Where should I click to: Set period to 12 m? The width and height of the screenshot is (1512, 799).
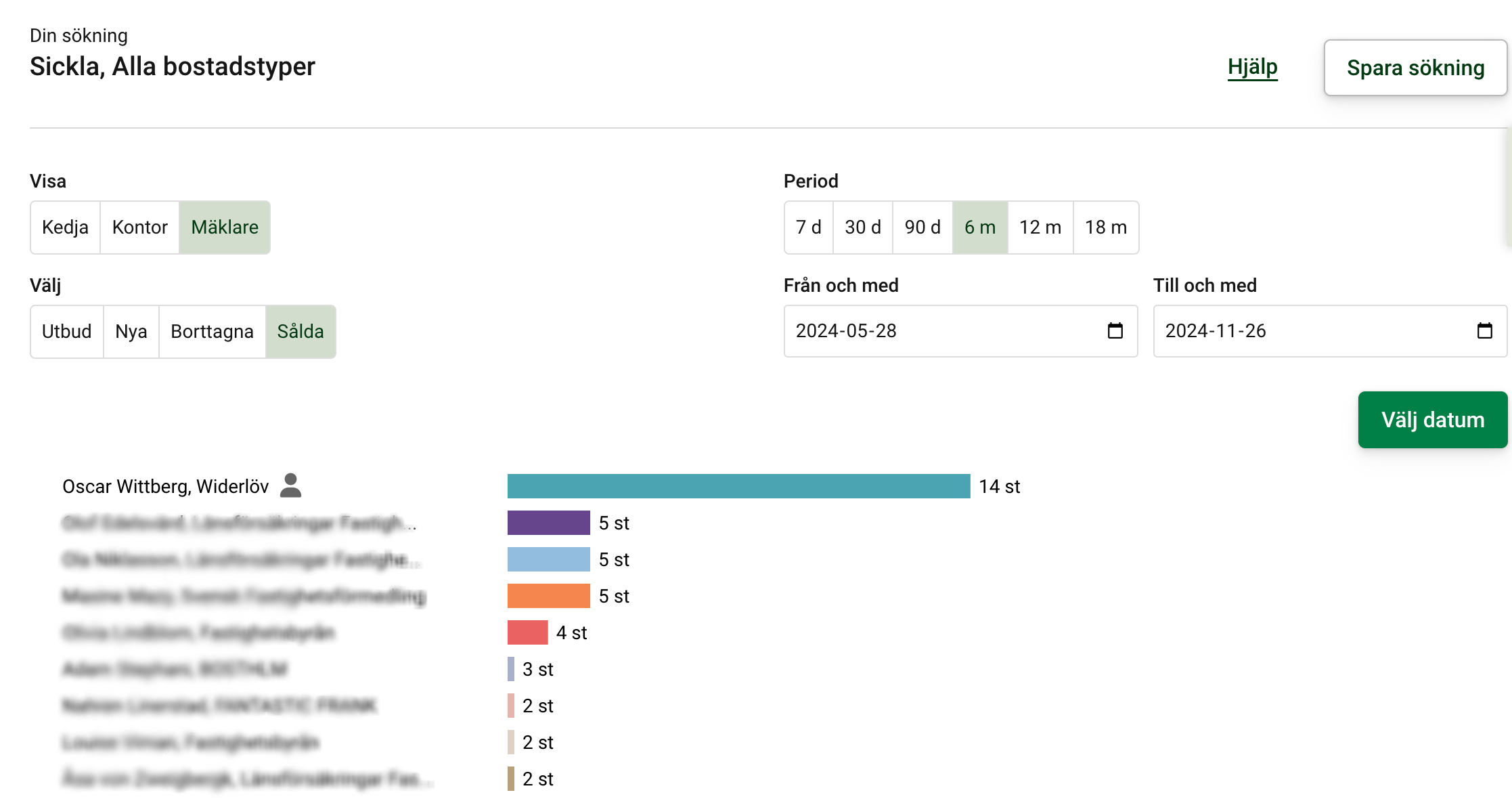(x=1040, y=228)
